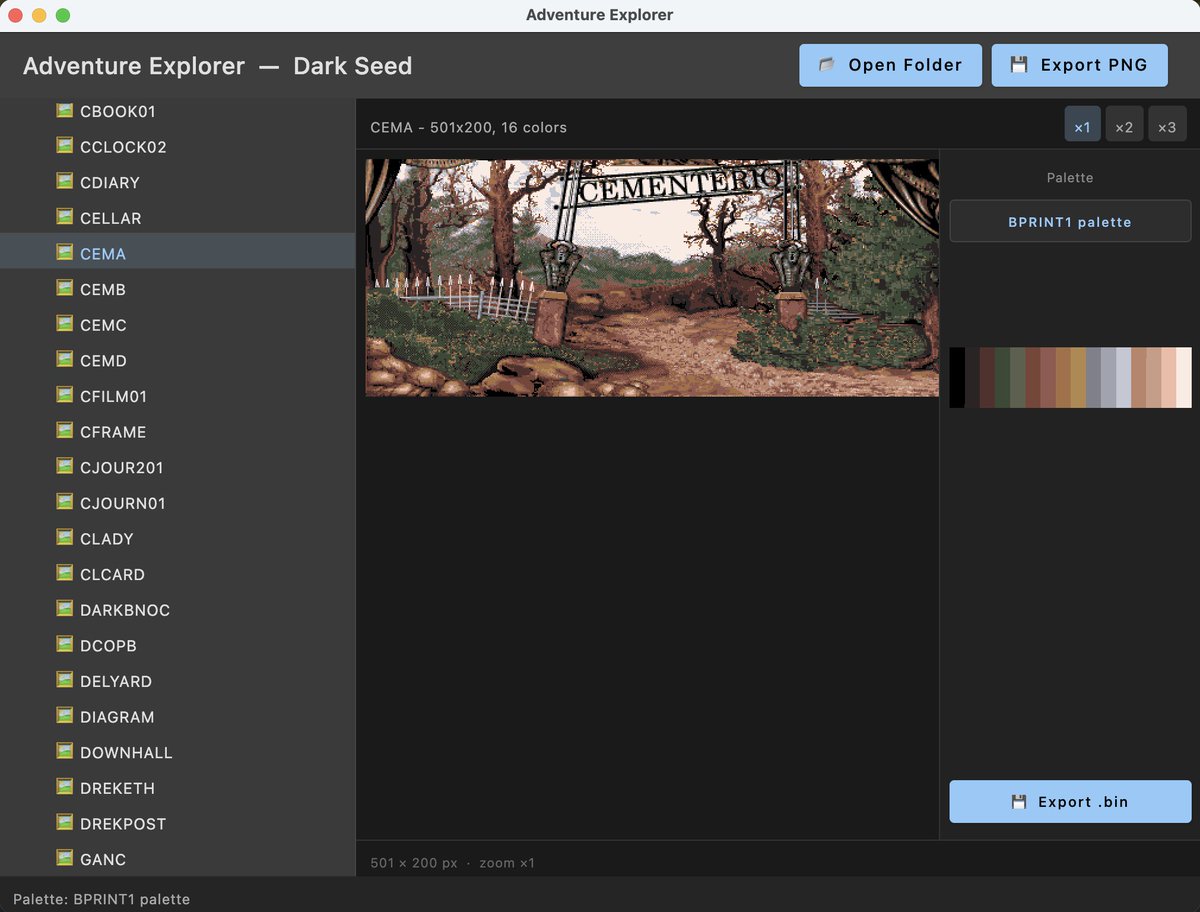Click the Open Folder button
Screen dimensions: 1200x912
(890, 65)
